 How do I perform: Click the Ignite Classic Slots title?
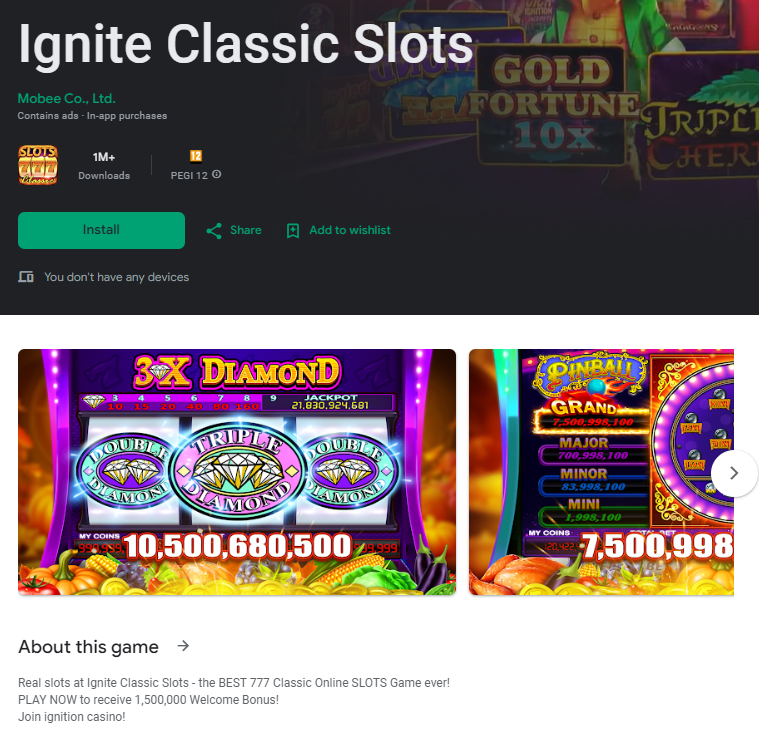coord(245,45)
